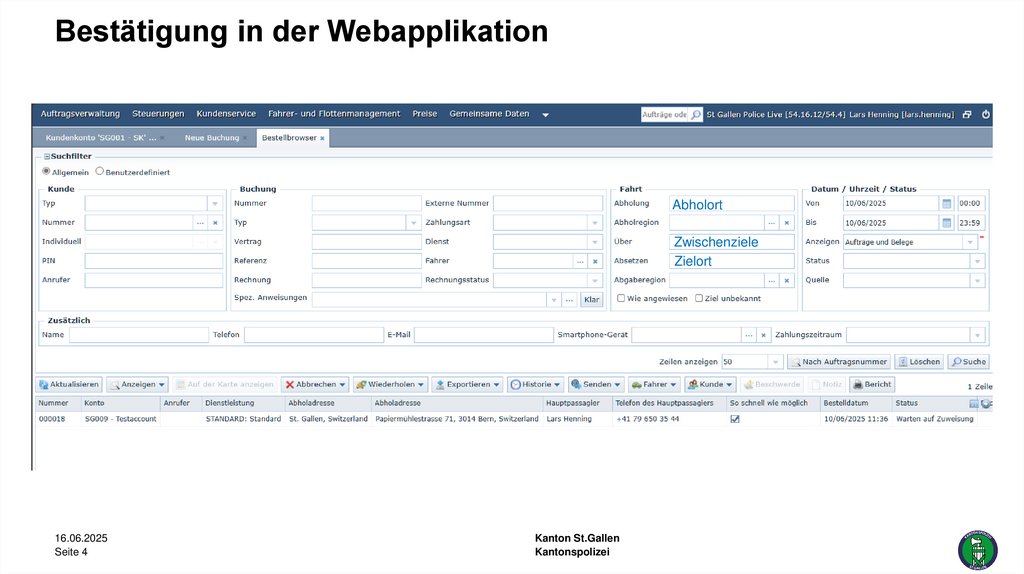Open the Dienst dropdown
Screen dimensions: 1024x574
594,242
